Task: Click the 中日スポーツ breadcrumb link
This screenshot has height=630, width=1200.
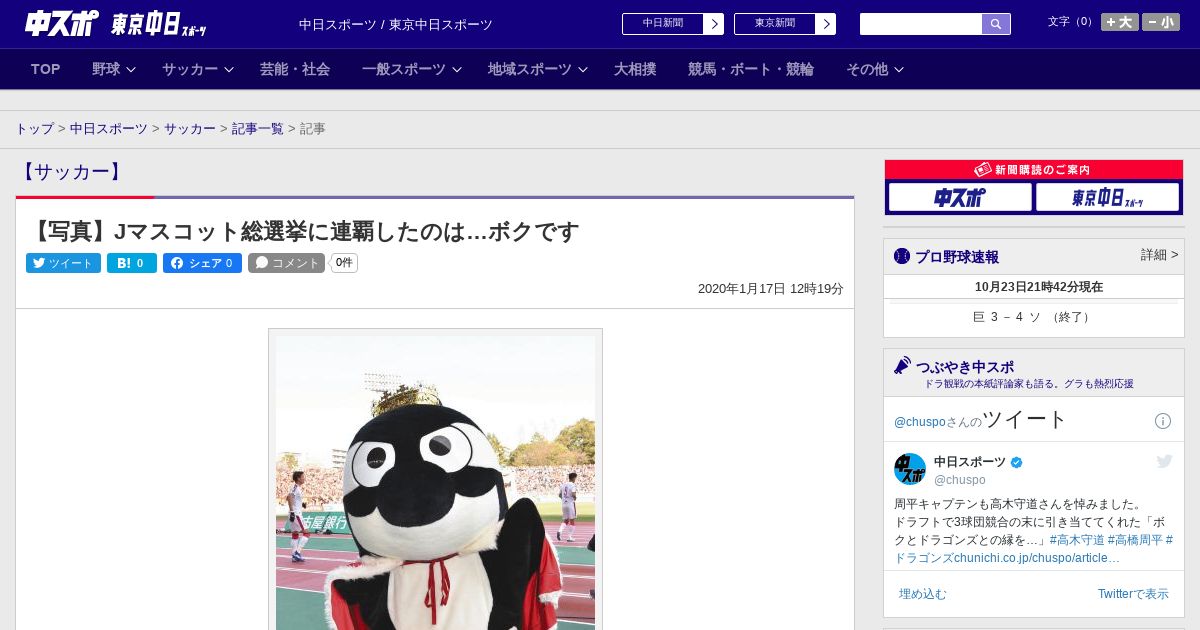Action: point(109,129)
